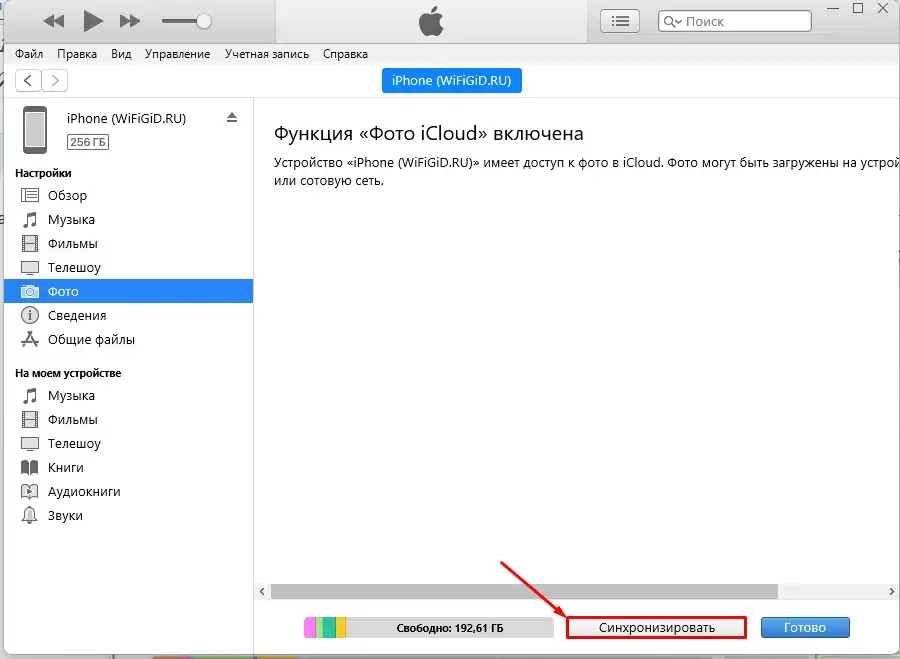Click inside the Поиск search field
The width and height of the screenshot is (900, 659).
[x=740, y=20]
